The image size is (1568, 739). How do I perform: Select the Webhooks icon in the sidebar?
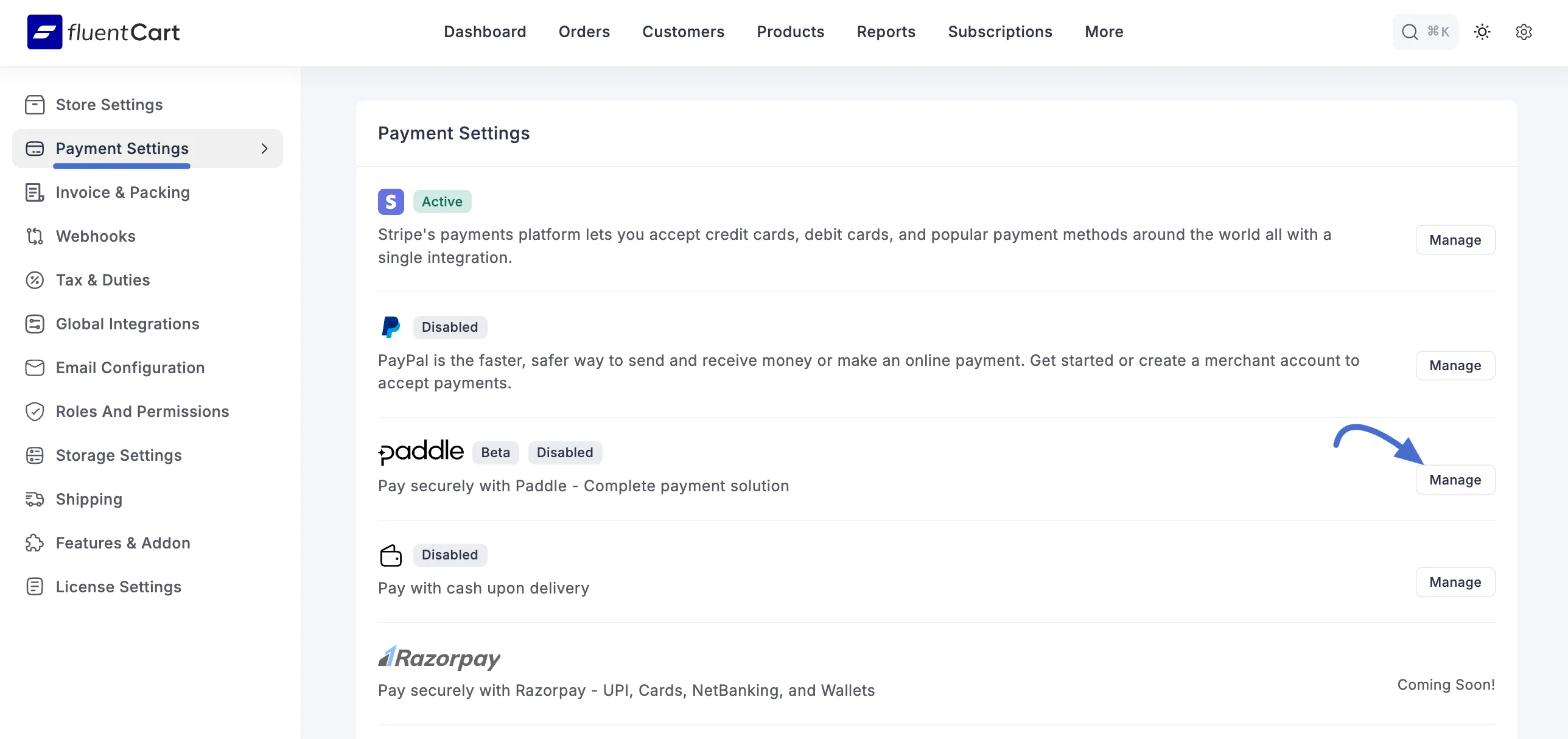pos(35,236)
